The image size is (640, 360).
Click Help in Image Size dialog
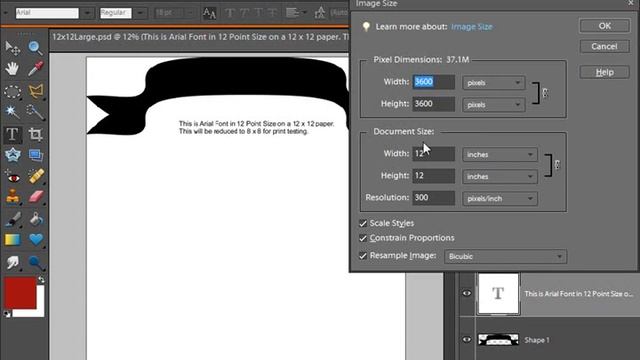click(604, 72)
